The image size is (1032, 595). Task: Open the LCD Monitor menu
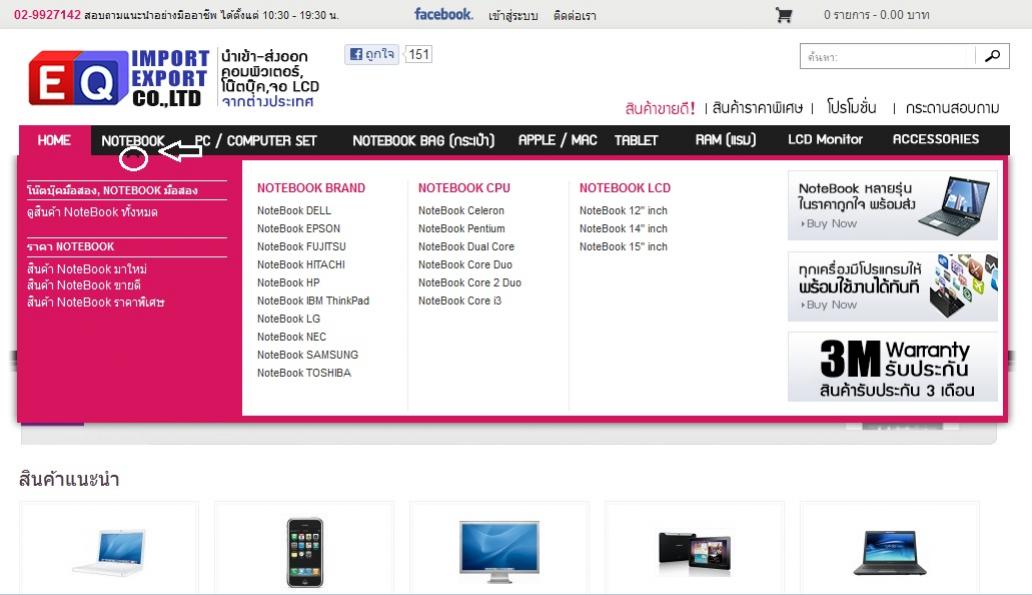point(825,140)
